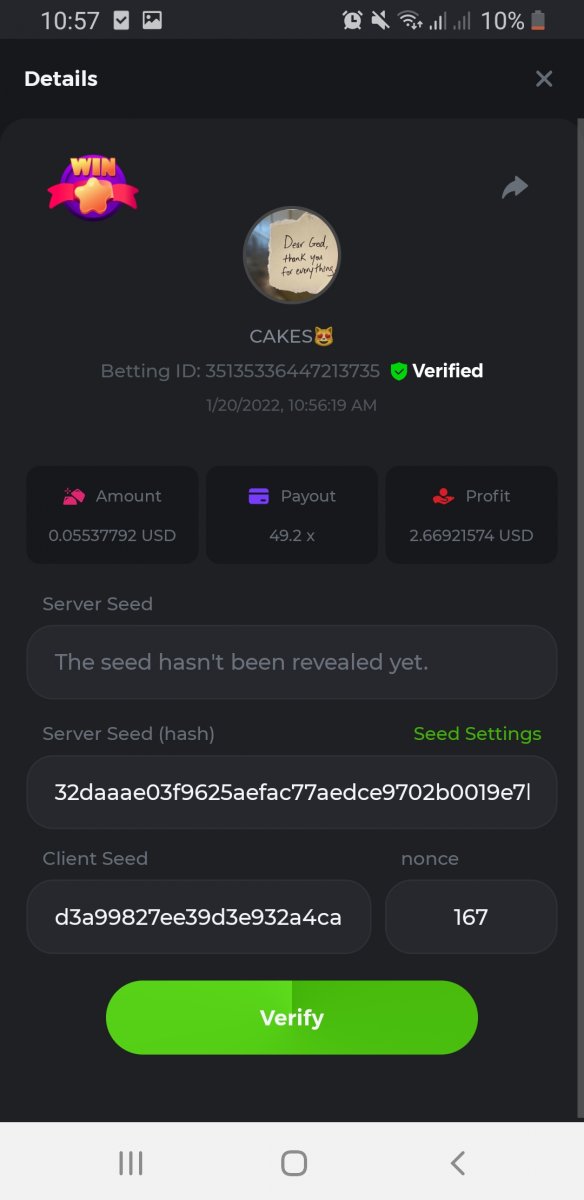Tap the Betting ID number
This screenshot has width=584, height=1200.
click(x=292, y=371)
